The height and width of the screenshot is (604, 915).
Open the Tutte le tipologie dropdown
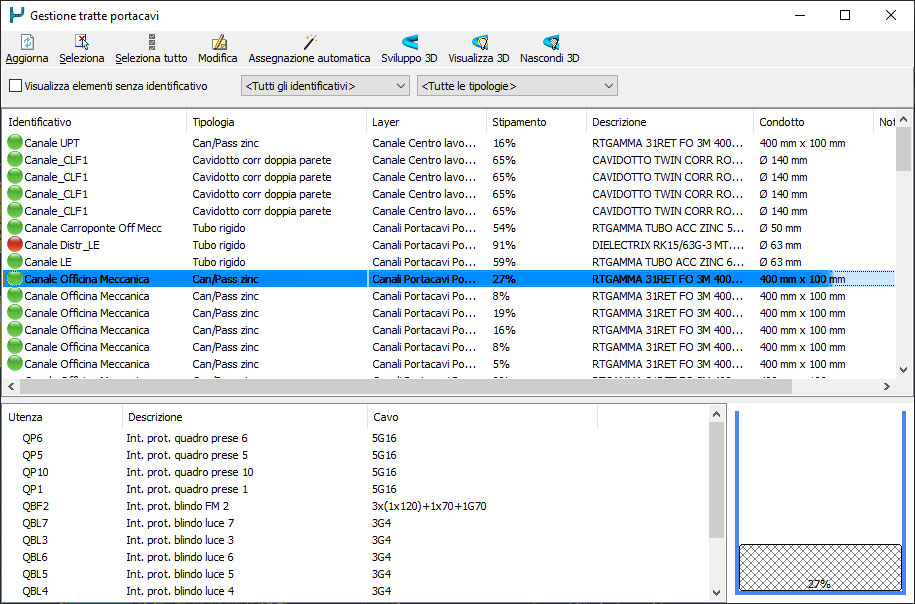pyautogui.click(x=517, y=86)
